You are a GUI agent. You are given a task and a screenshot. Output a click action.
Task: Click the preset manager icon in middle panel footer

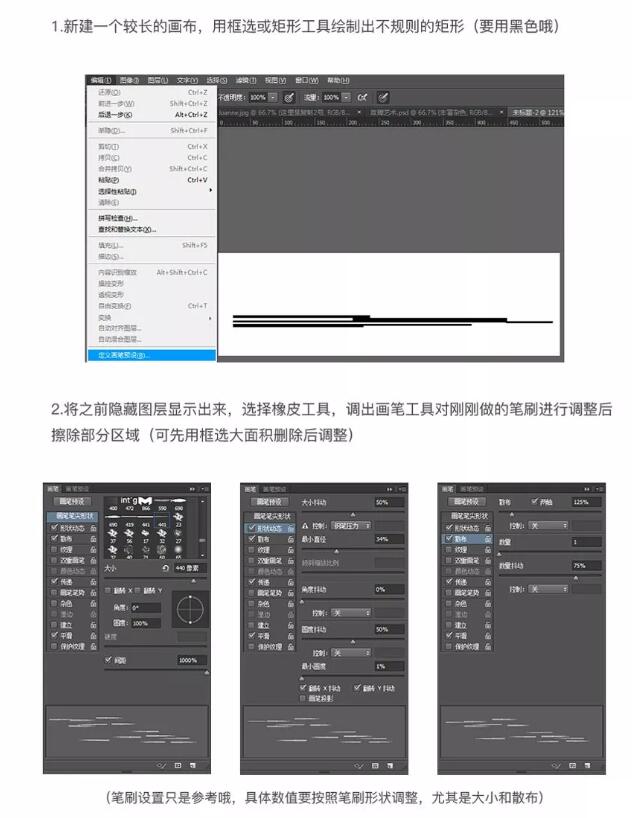pyautogui.click(x=375, y=765)
